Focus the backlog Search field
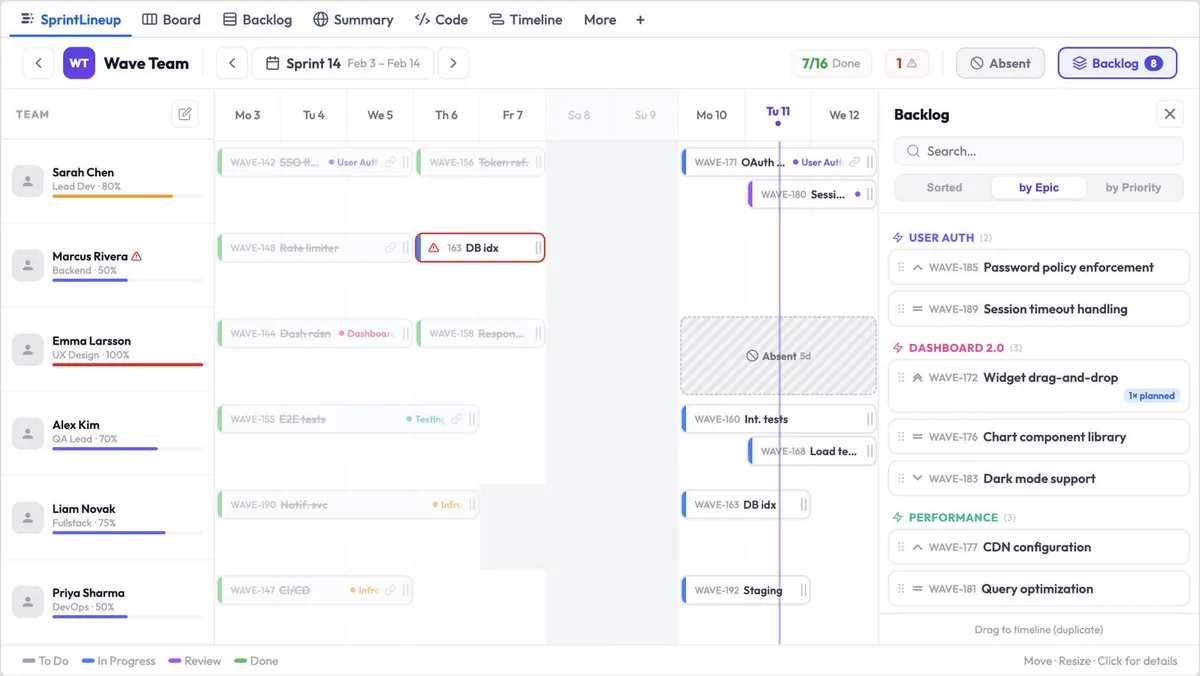The width and height of the screenshot is (1200, 676). pos(1038,151)
